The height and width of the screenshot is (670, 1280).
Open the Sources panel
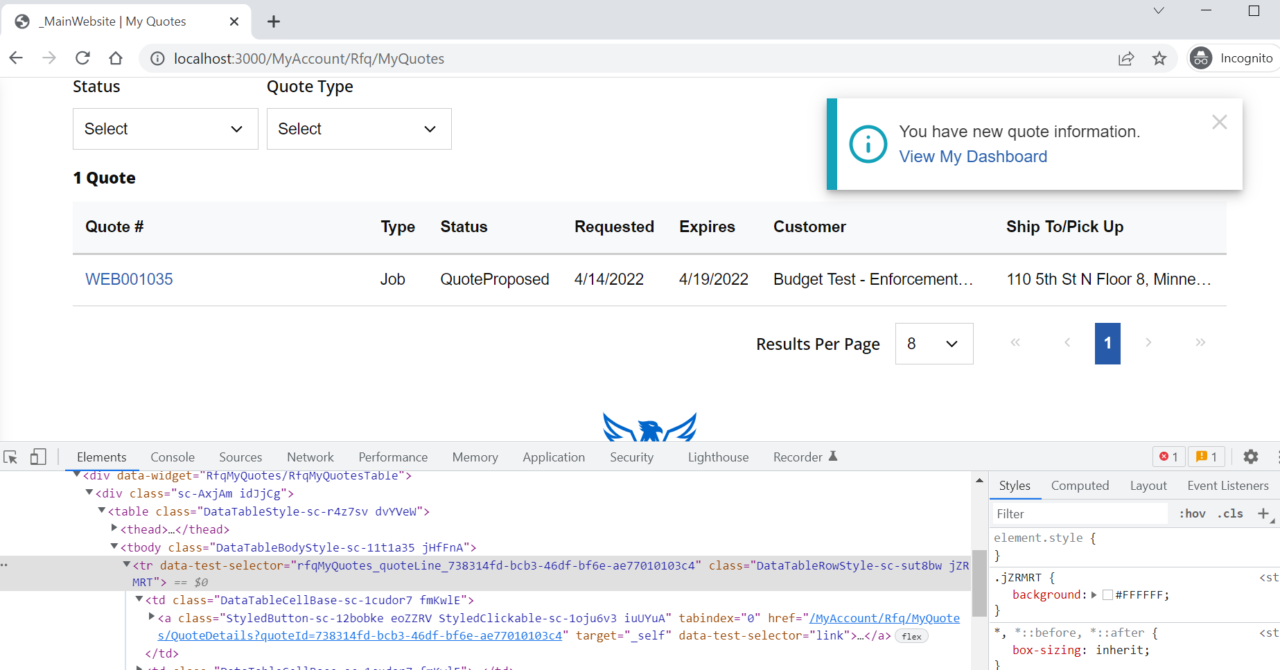241,457
